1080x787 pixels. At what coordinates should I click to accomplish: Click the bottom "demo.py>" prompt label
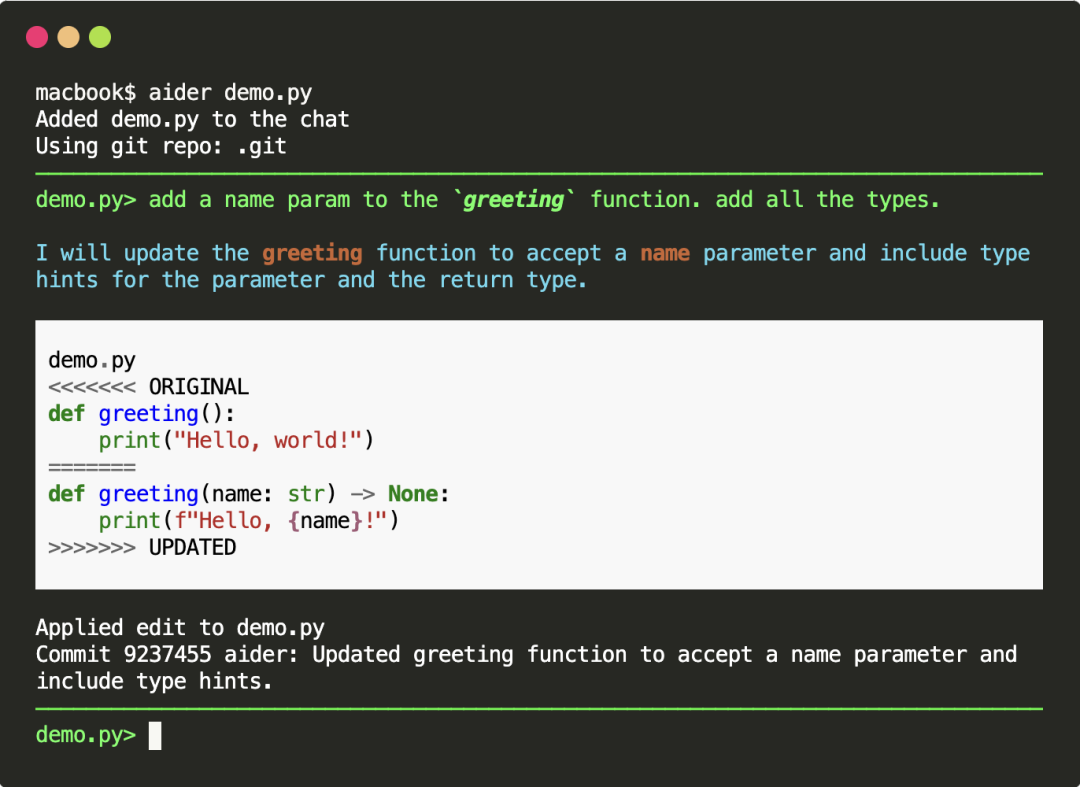85,735
